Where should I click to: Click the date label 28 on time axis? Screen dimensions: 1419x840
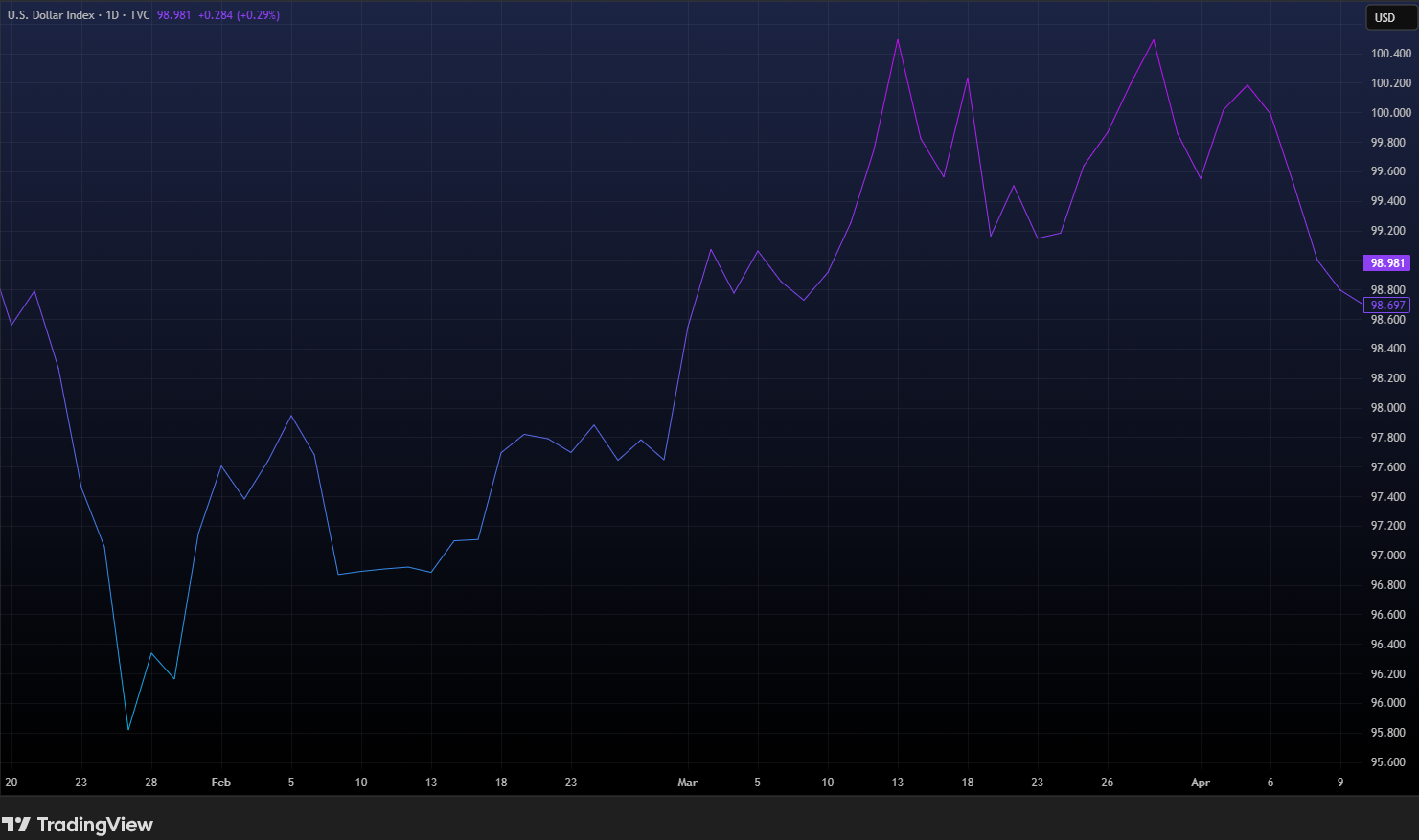[151, 783]
